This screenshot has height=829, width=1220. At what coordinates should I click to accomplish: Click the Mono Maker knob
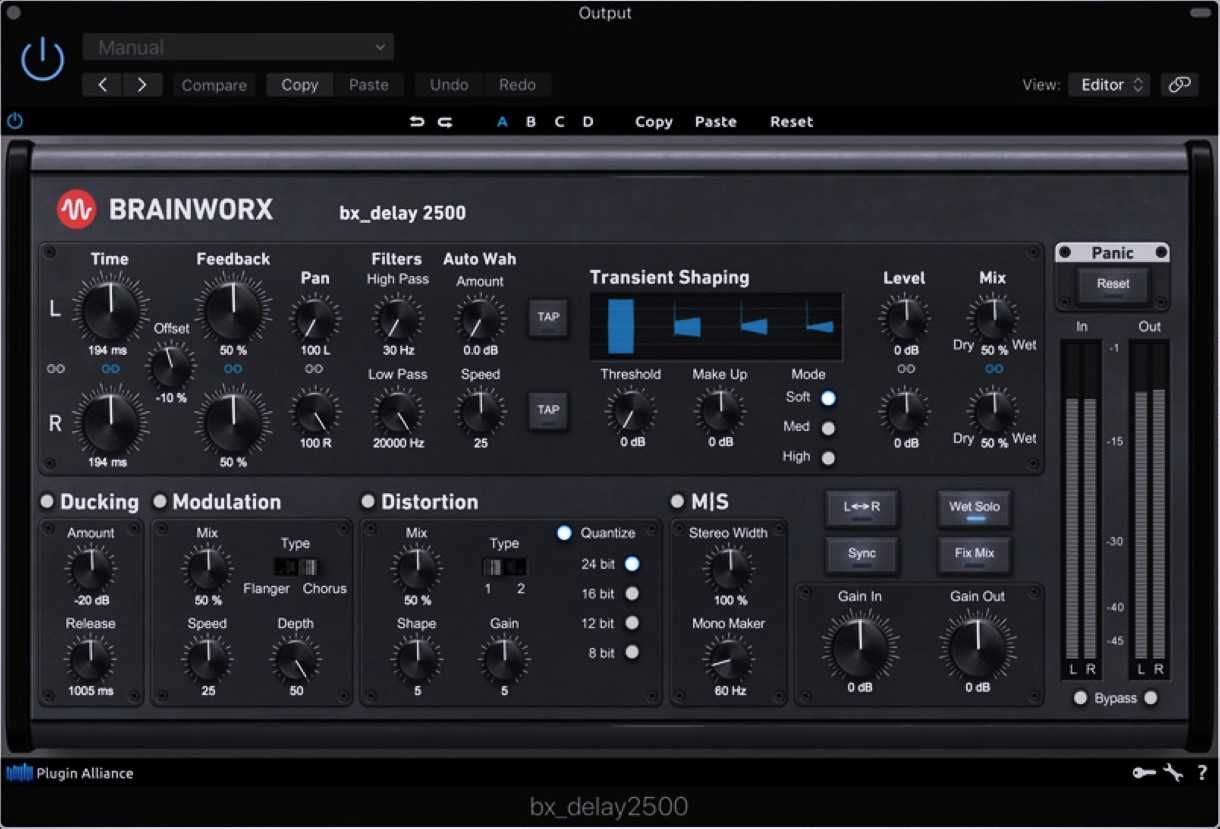(x=729, y=659)
